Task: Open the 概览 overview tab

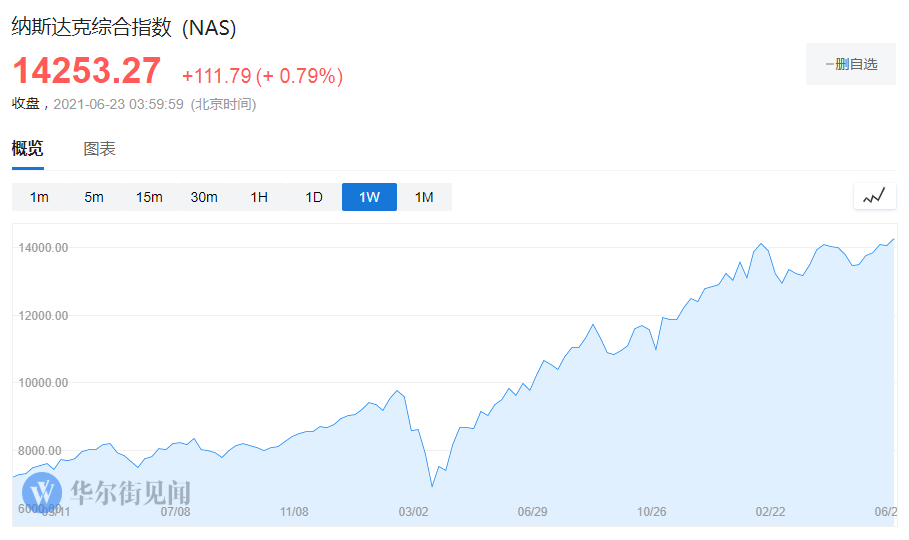Action: pyautogui.click(x=27, y=148)
